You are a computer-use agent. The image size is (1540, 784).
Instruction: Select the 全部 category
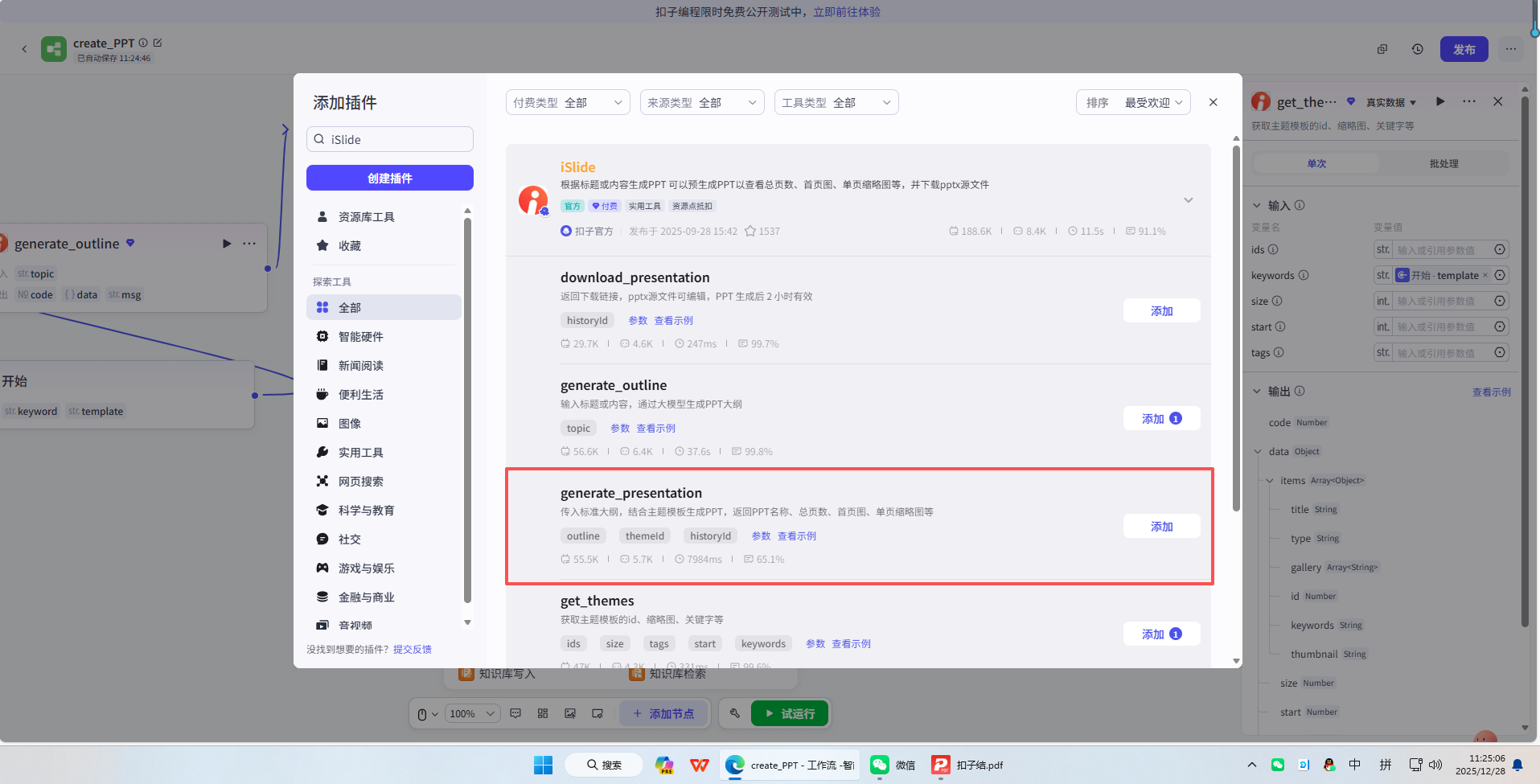tap(384, 307)
